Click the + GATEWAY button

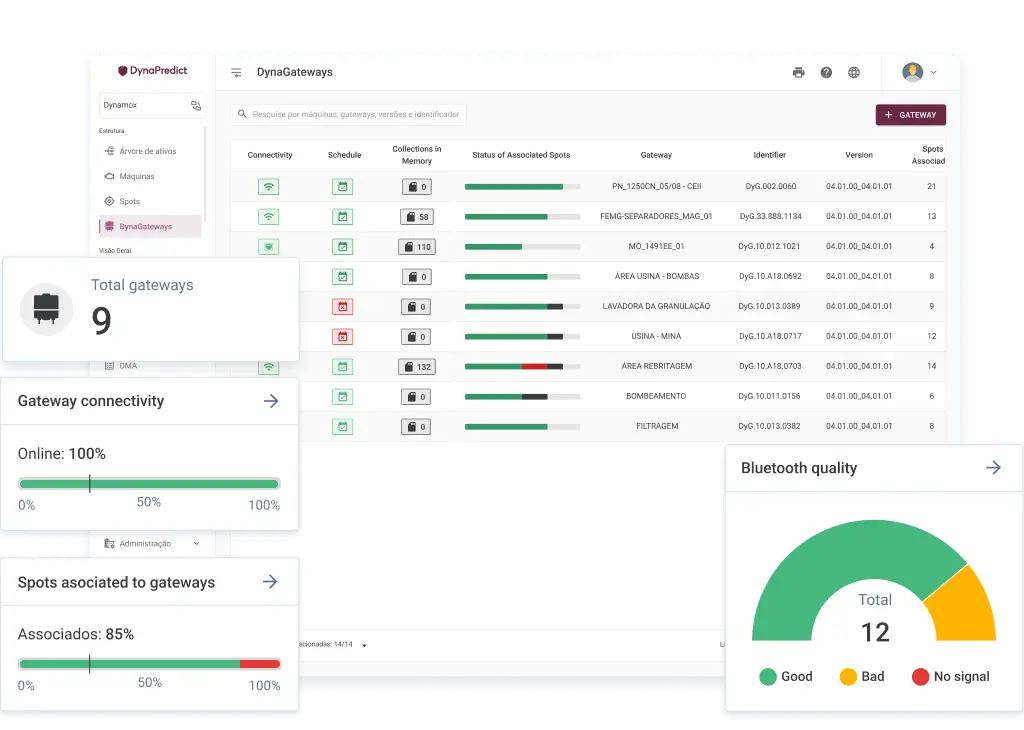pyautogui.click(x=910, y=115)
